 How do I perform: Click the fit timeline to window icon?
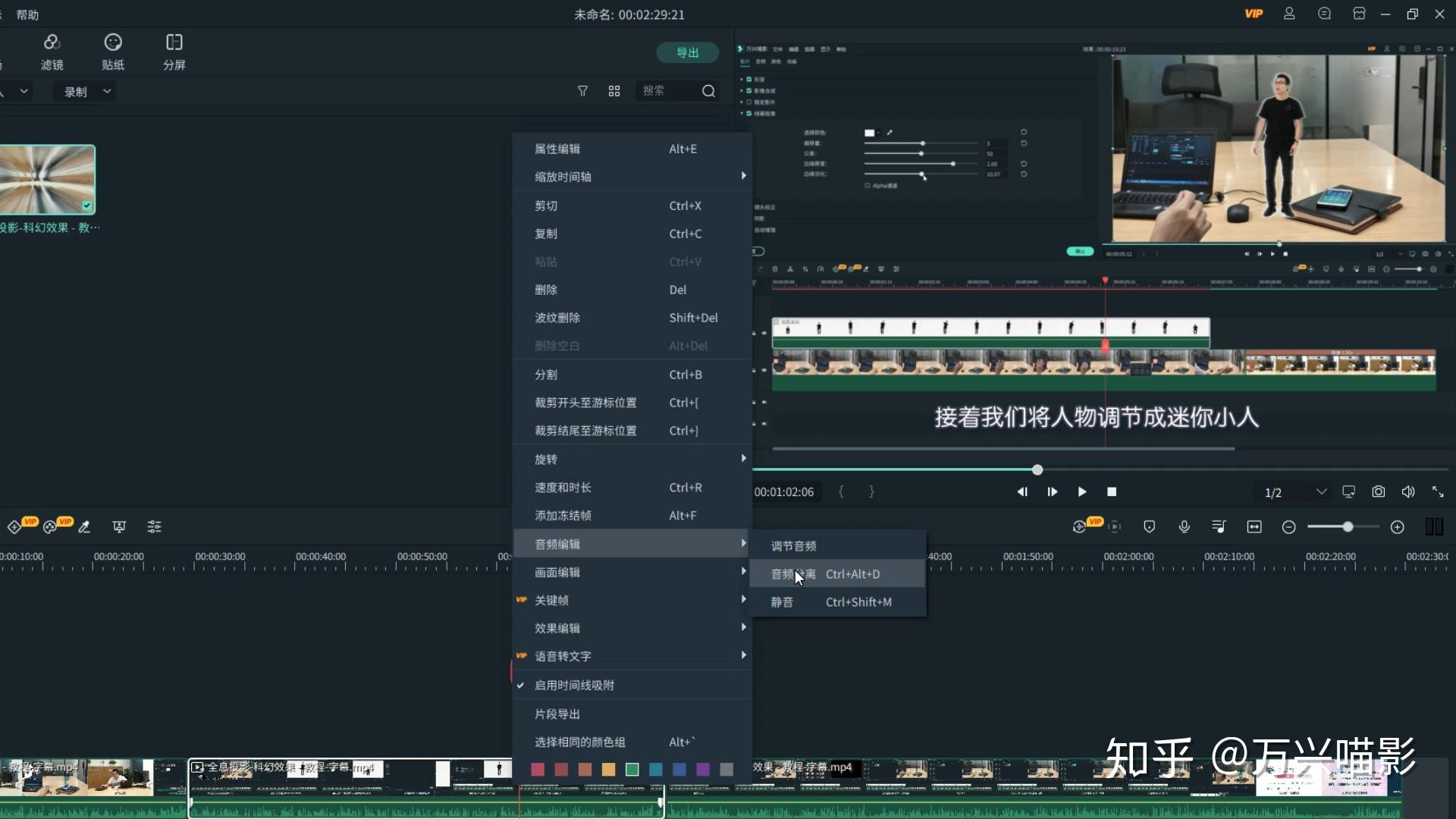(1254, 526)
